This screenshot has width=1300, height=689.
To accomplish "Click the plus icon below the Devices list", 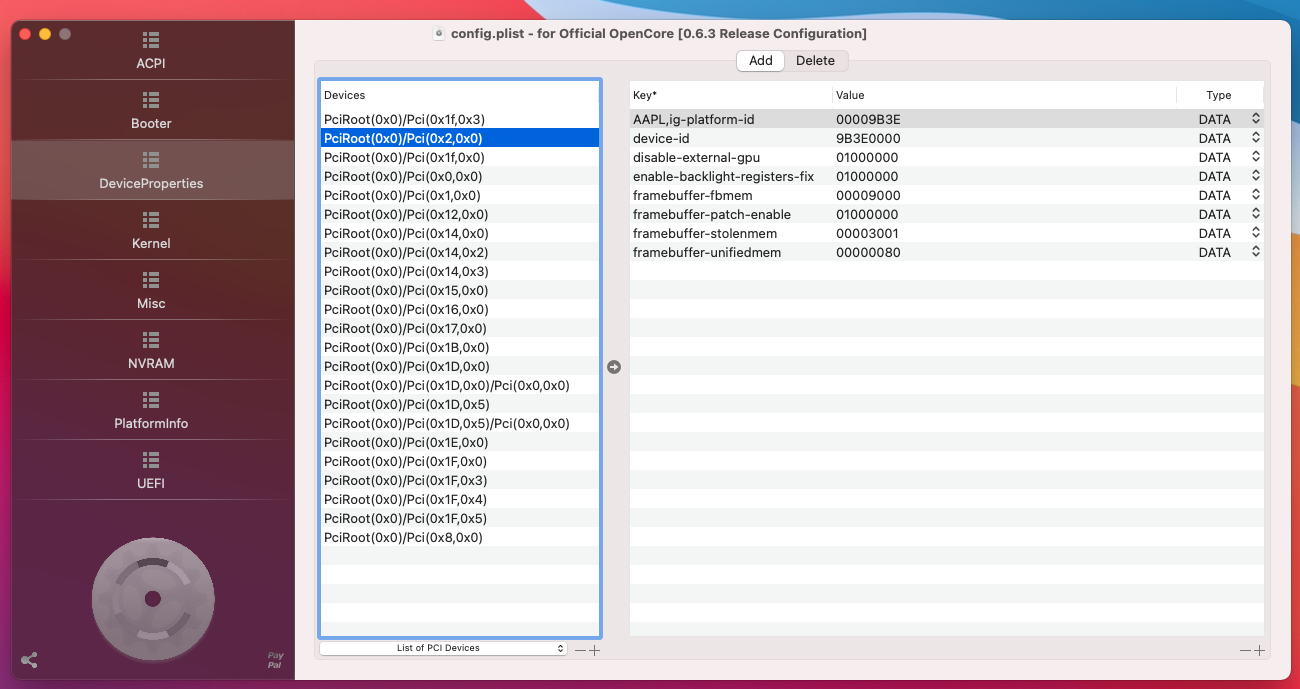I will click(595, 650).
